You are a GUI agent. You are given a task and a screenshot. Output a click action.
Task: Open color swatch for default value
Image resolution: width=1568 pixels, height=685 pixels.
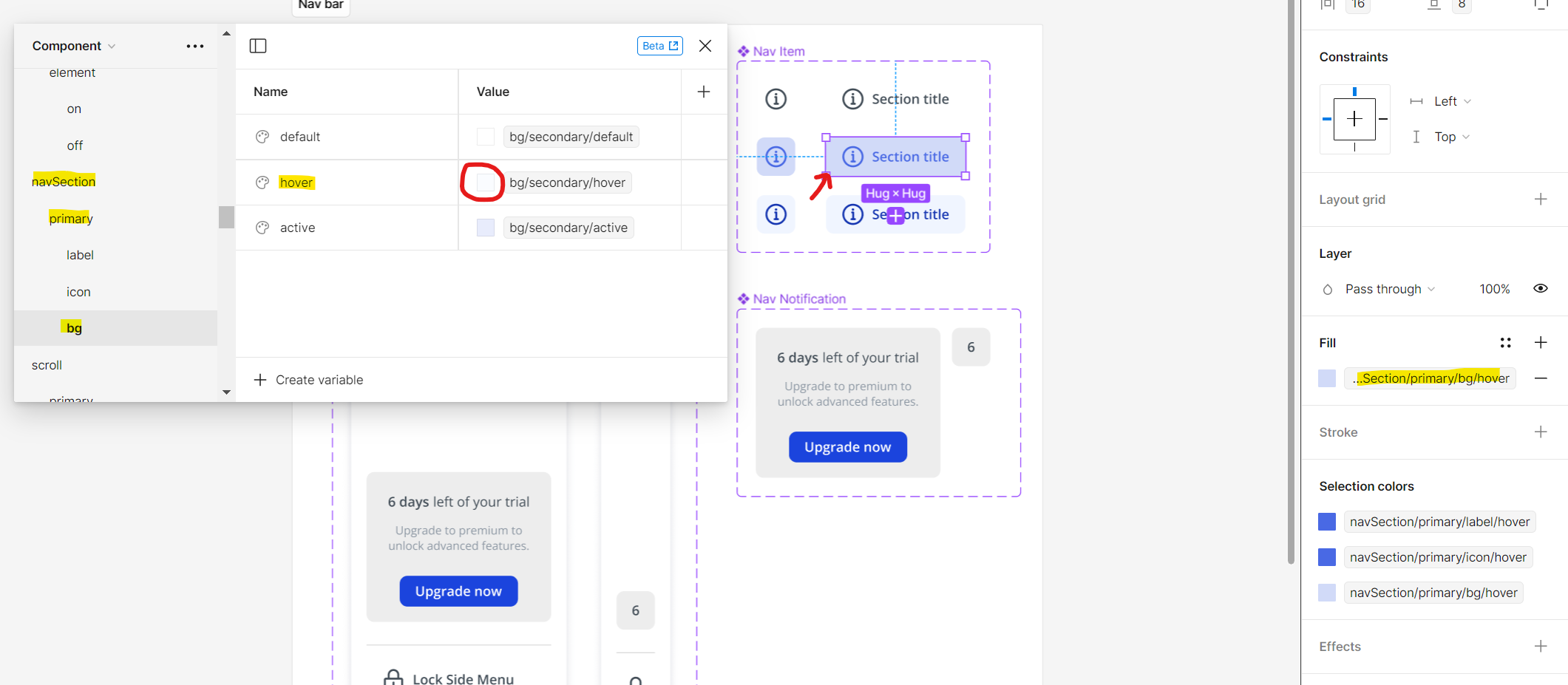486,137
